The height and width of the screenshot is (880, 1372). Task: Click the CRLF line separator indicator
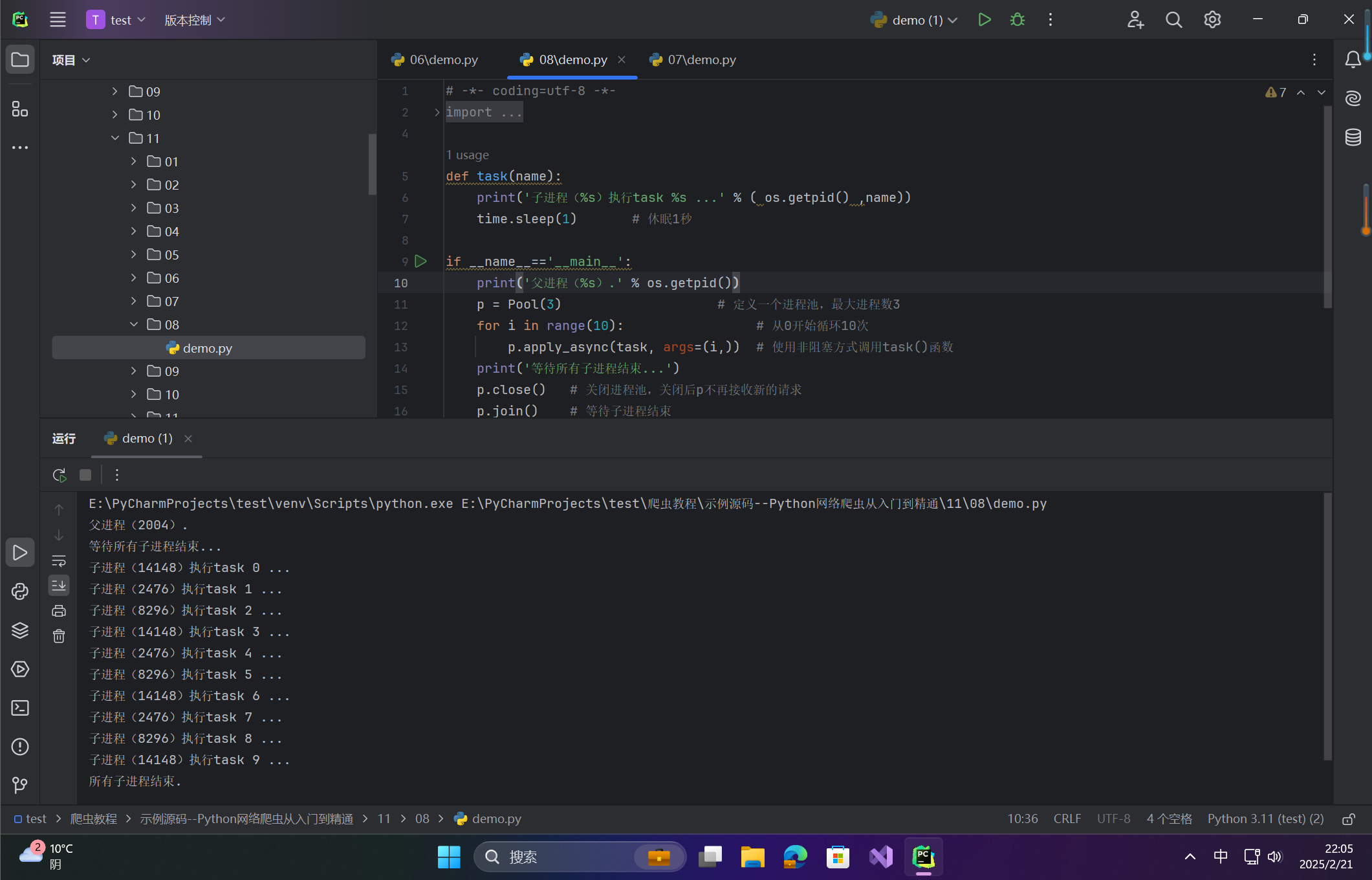[x=1067, y=819]
